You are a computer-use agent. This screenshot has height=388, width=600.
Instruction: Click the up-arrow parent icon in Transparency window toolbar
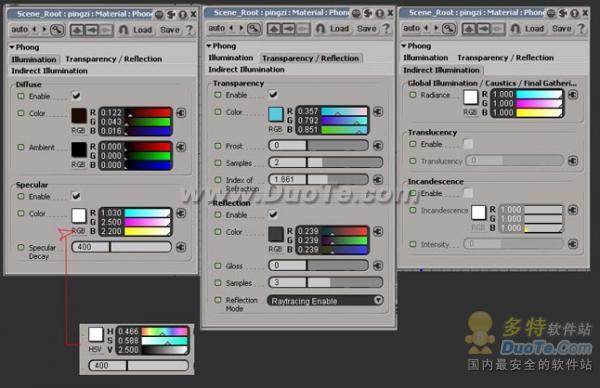274,29
